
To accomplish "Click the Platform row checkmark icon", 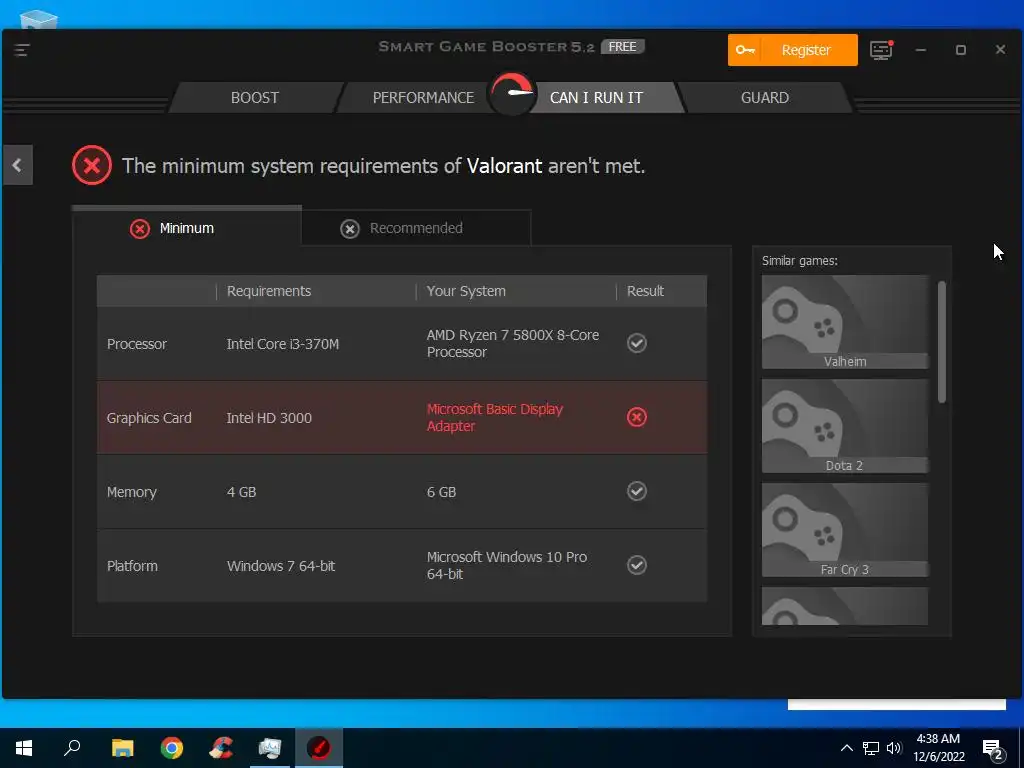I will click(x=637, y=565).
